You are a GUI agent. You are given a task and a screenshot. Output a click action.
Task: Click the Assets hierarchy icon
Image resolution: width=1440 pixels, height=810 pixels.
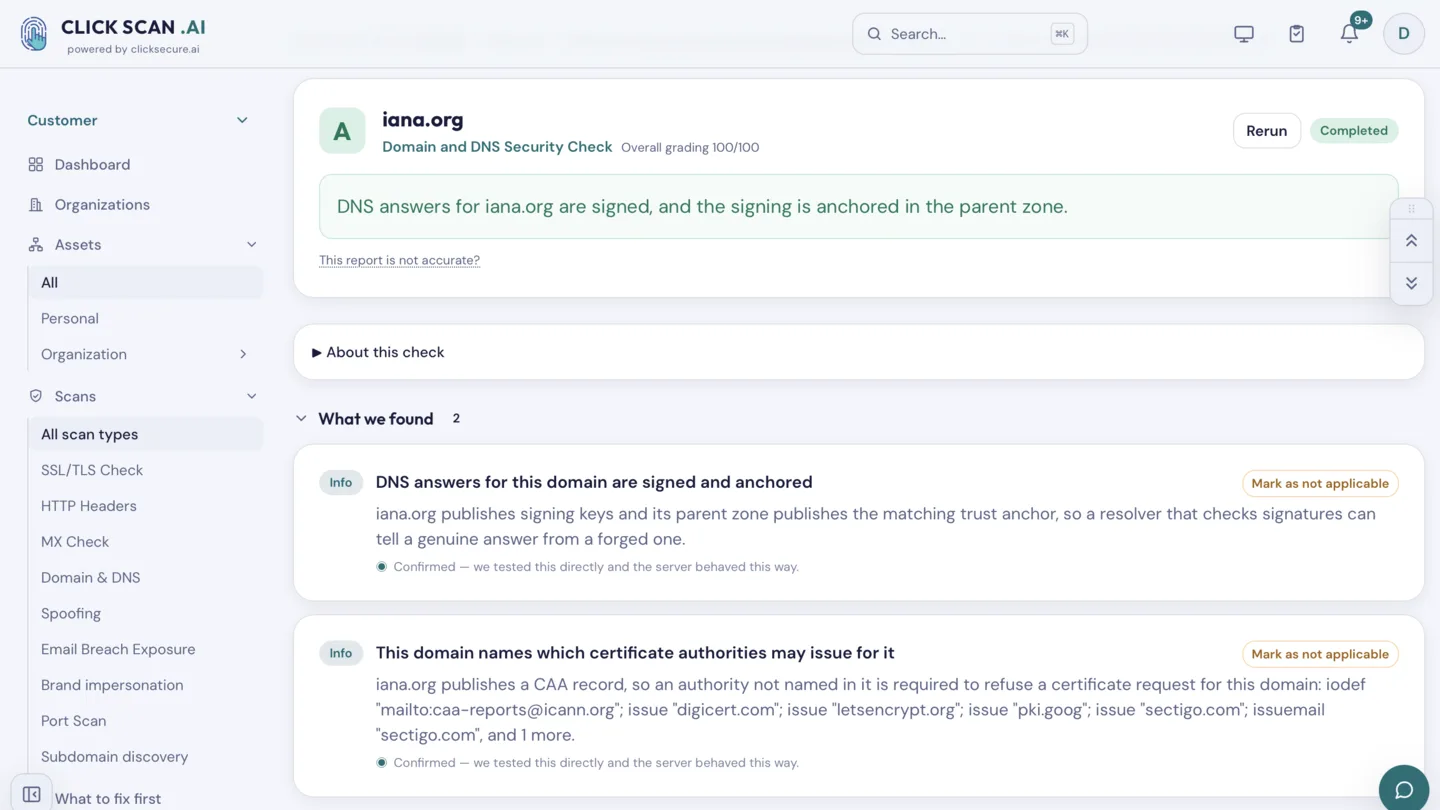tap(36, 245)
